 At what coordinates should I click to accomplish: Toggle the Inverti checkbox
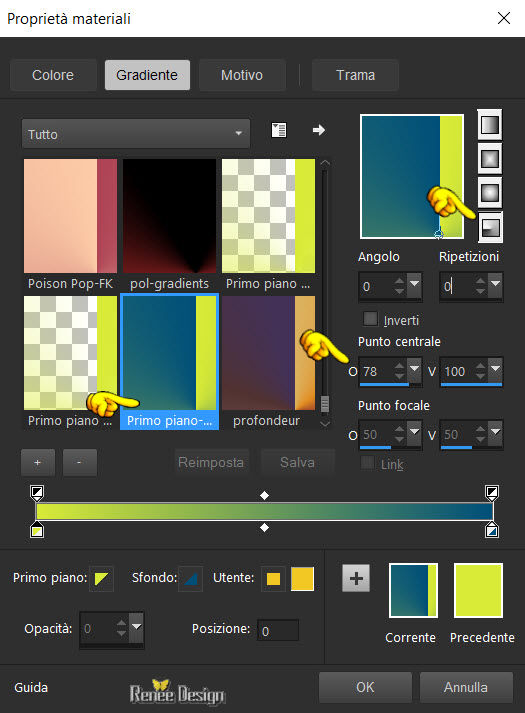[x=370, y=319]
